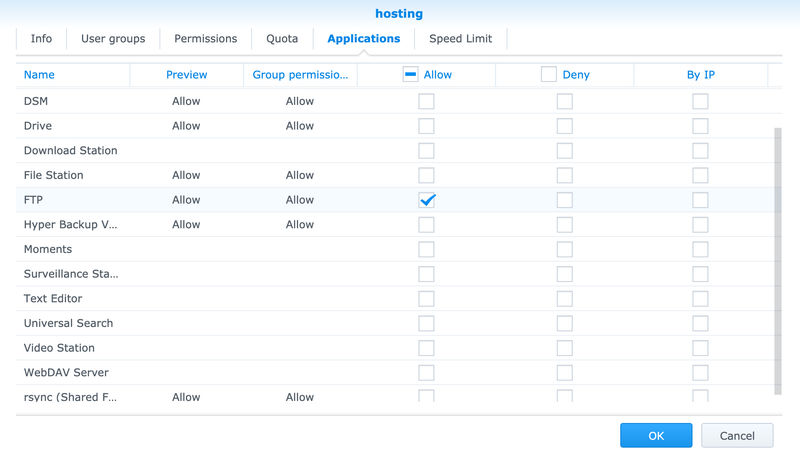
Task: Allow WebDAV Server access
Action: tap(427, 373)
